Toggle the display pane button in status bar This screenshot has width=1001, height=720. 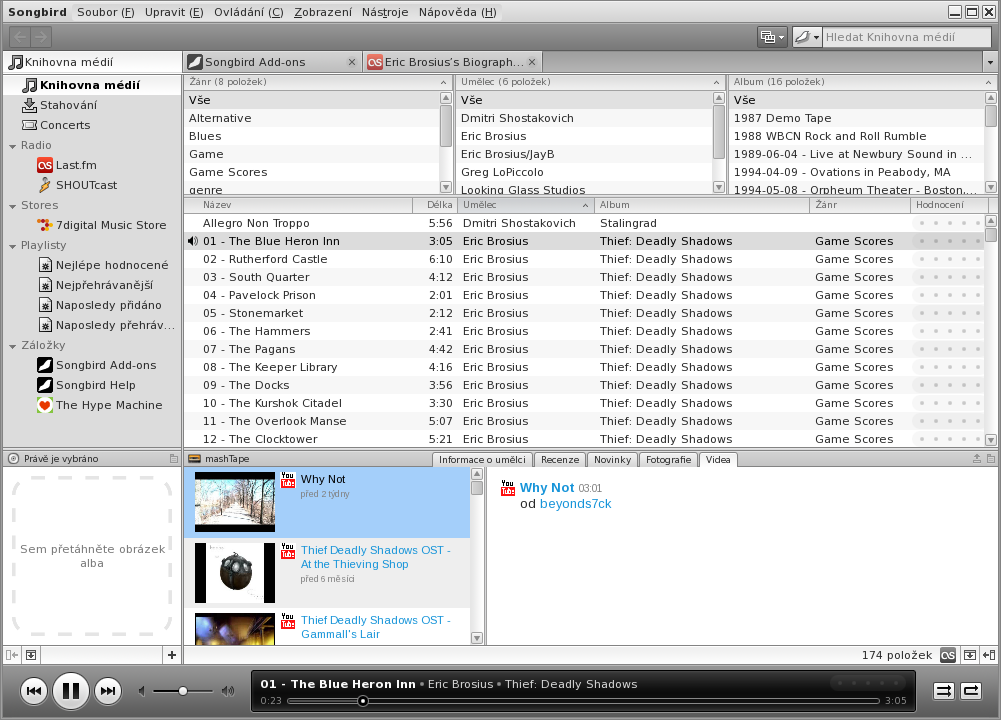tap(970, 655)
